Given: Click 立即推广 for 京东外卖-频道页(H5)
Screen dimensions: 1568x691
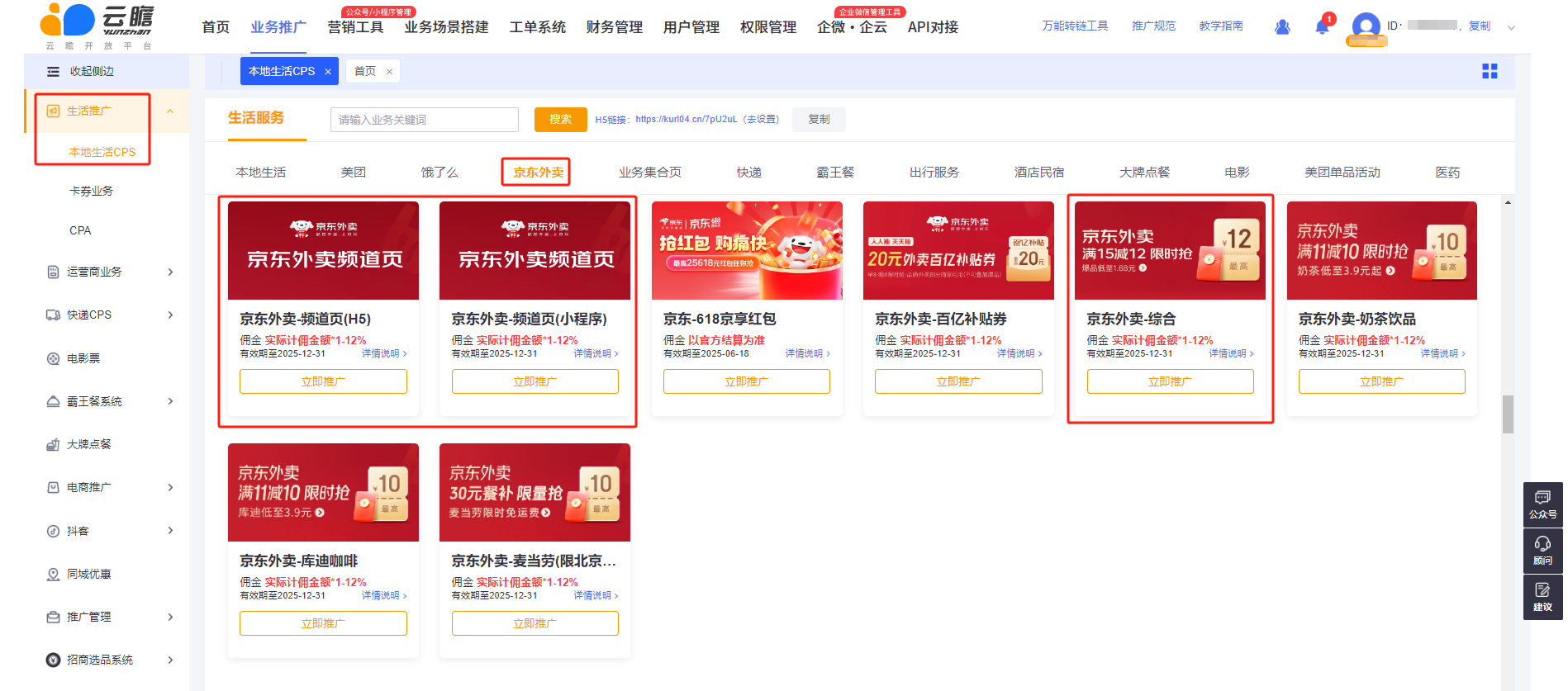Looking at the screenshot, I should click(323, 381).
